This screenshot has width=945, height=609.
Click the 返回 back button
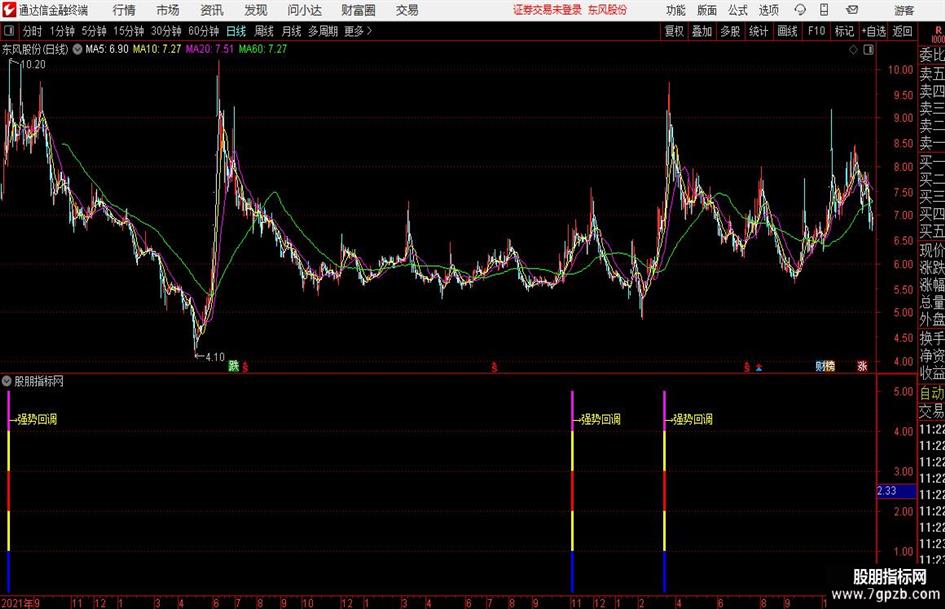[x=902, y=31]
